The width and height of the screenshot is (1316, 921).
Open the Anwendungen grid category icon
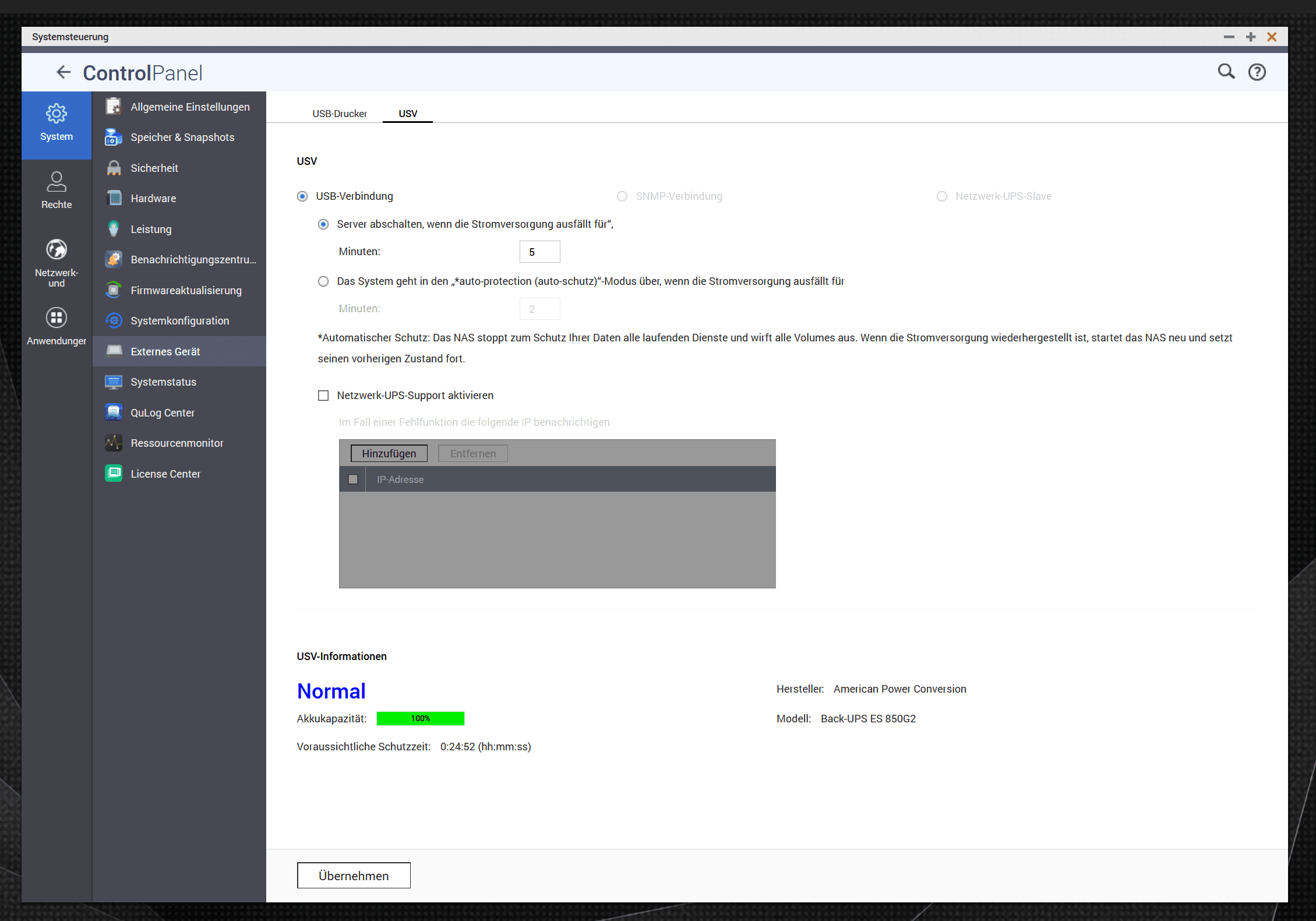[x=57, y=318]
